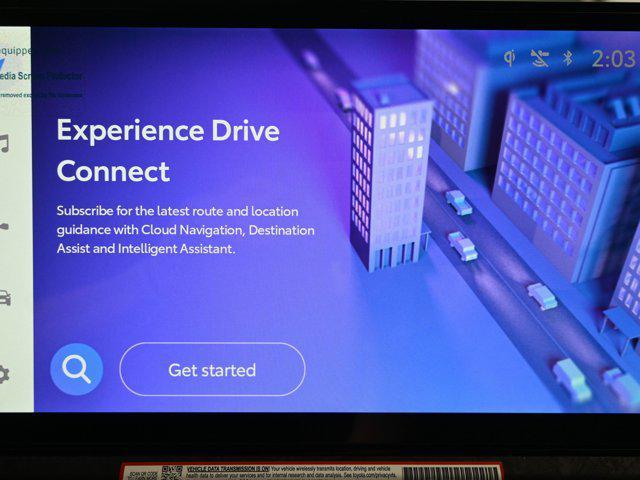Select the vehicle icon in the sidebar
This screenshot has height=480, width=640.
(5, 298)
